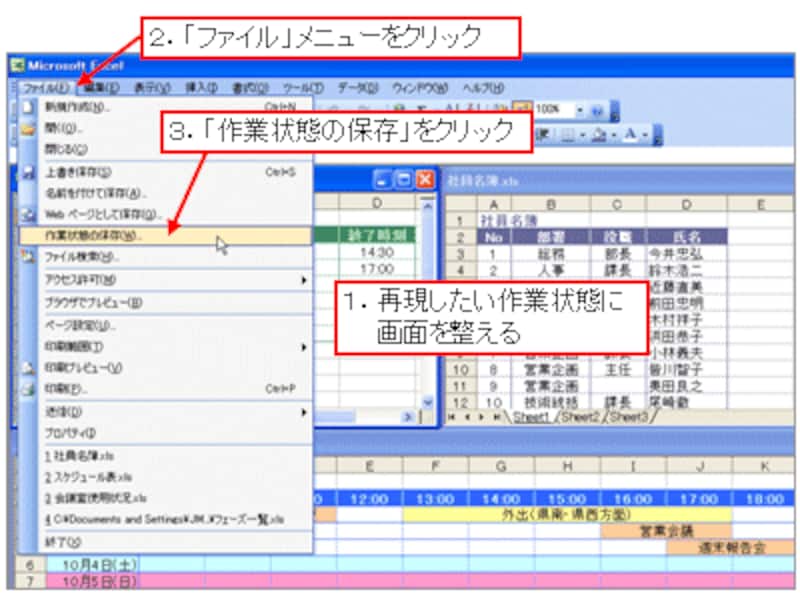
Task: Open the 表示 menu
Action: click(x=152, y=88)
